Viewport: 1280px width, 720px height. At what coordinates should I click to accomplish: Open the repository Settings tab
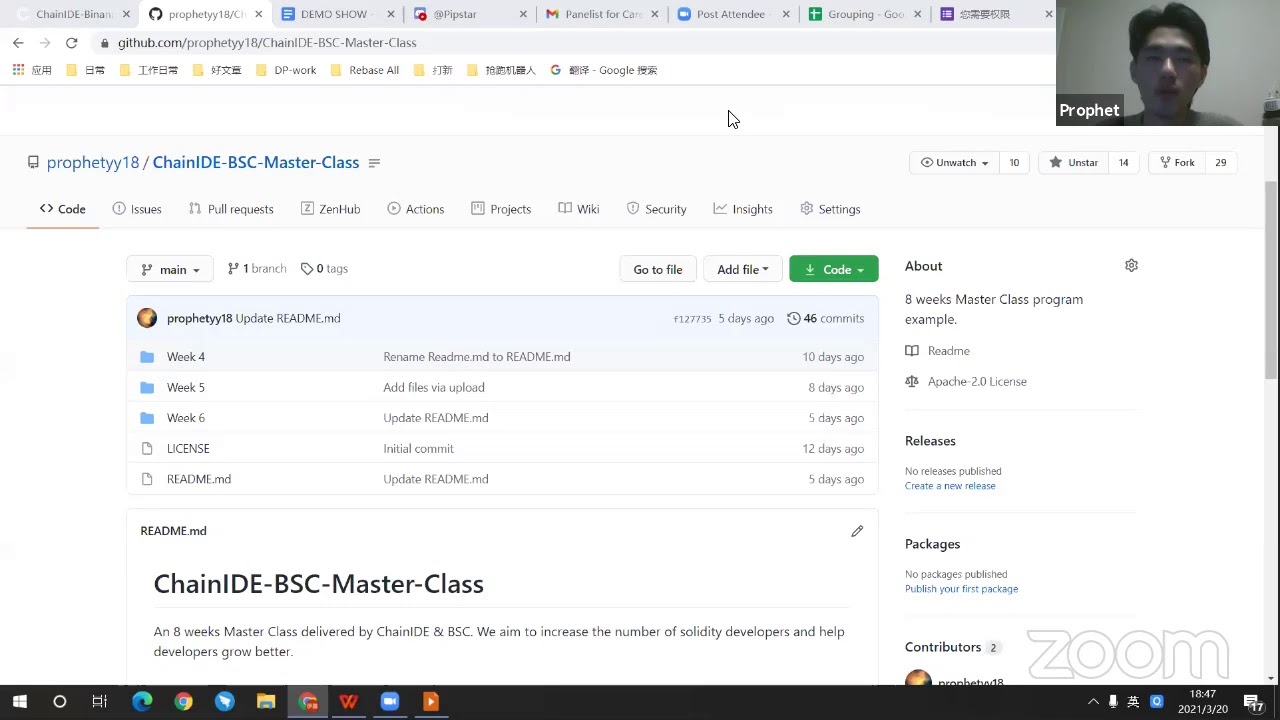pyautogui.click(x=830, y=209)
